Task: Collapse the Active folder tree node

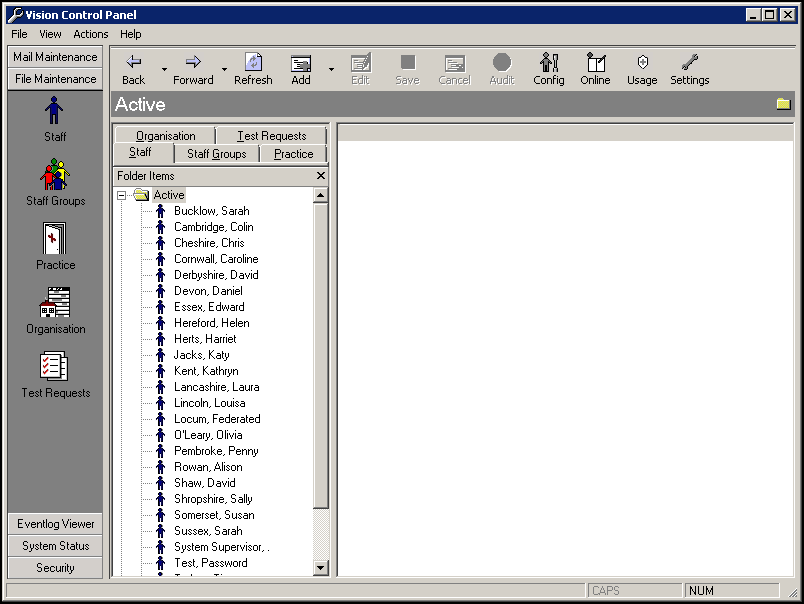Action: tap(122, 196)
